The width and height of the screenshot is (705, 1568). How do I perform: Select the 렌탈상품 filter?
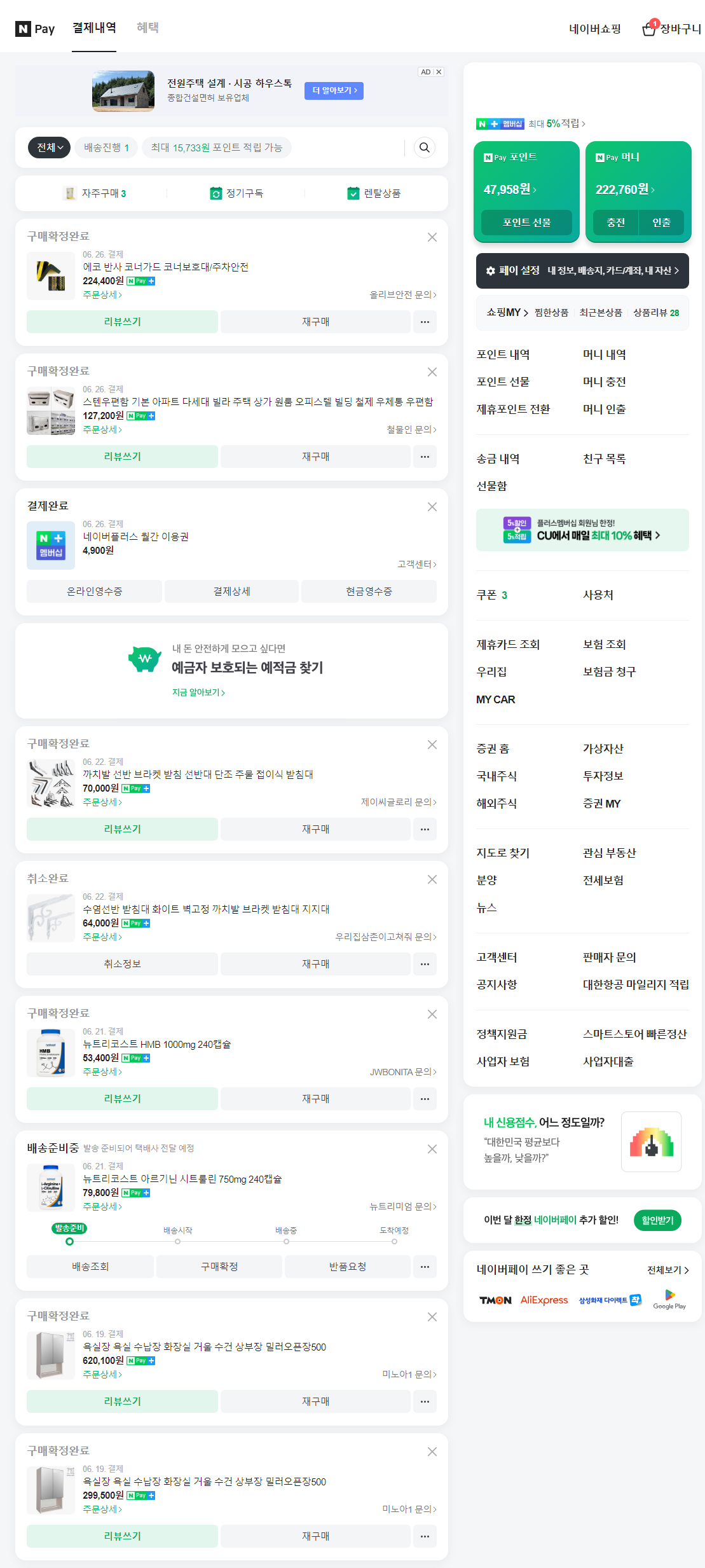tap(374, 193)
